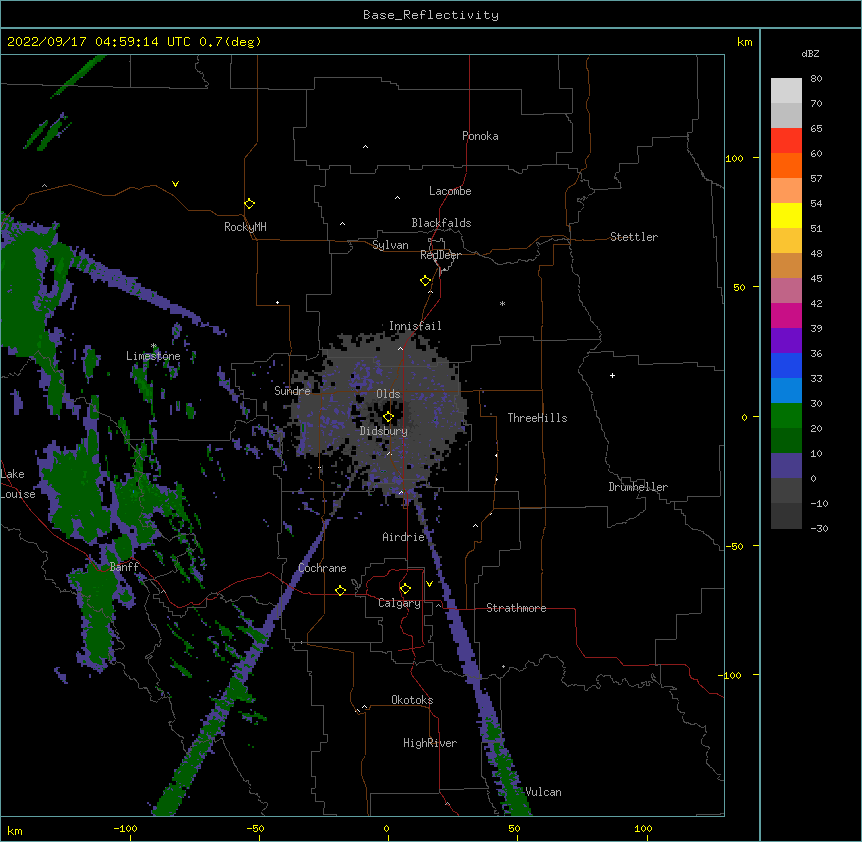862x842 pixels.
Task: Click the Blackfalds town label
Action: coord(441,223)
